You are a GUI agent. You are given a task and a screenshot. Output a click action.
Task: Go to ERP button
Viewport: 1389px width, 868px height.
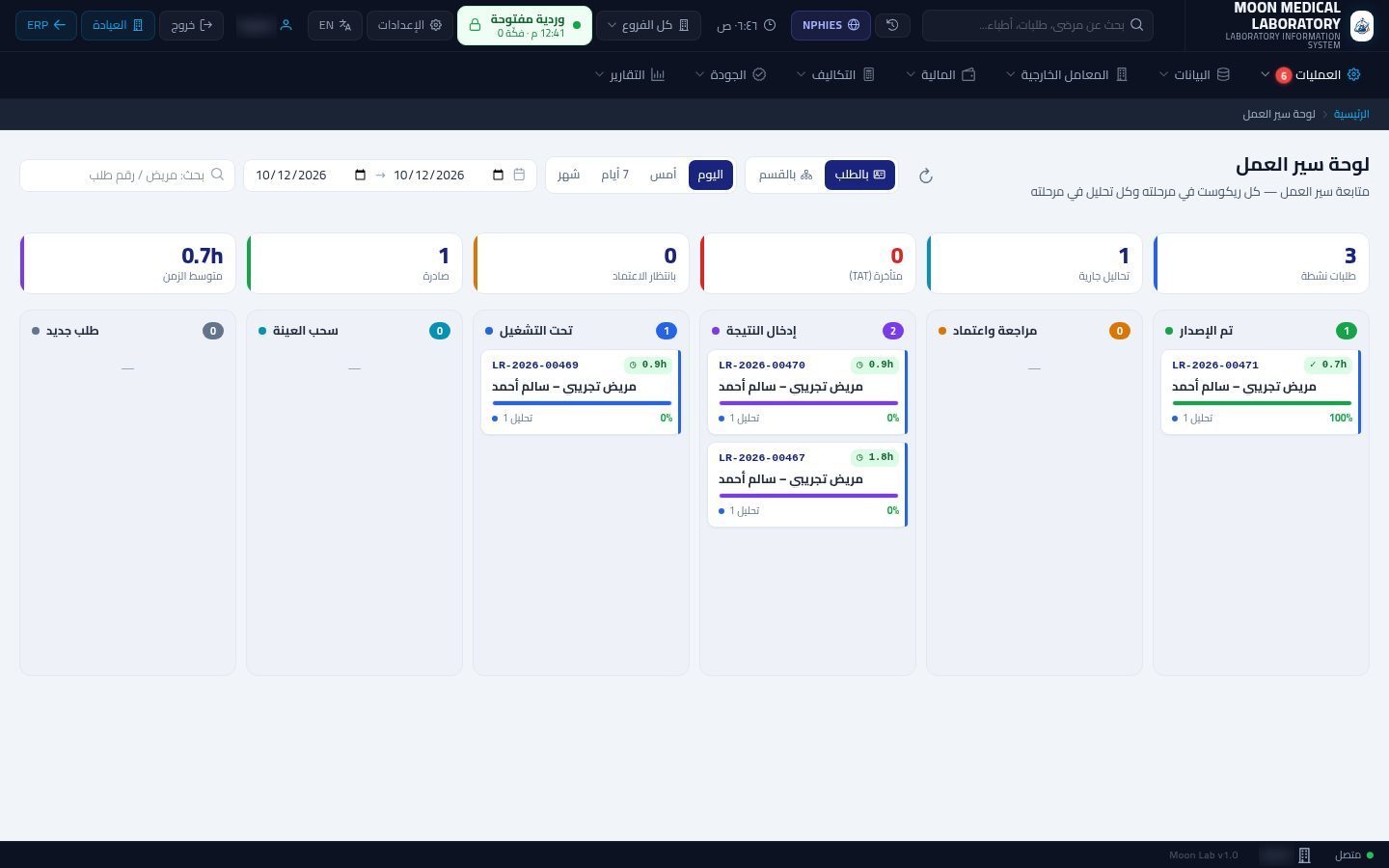[x=46, y=25]
